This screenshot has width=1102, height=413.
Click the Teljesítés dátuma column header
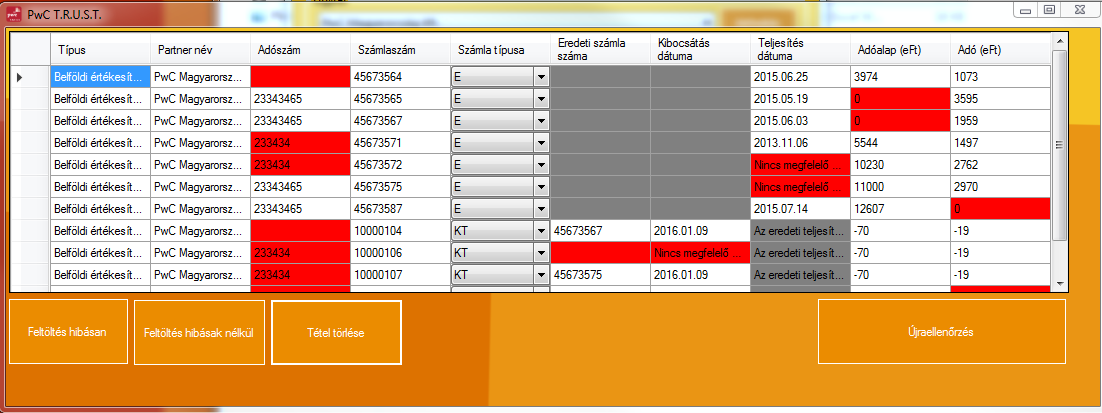(x=800, y=50)
